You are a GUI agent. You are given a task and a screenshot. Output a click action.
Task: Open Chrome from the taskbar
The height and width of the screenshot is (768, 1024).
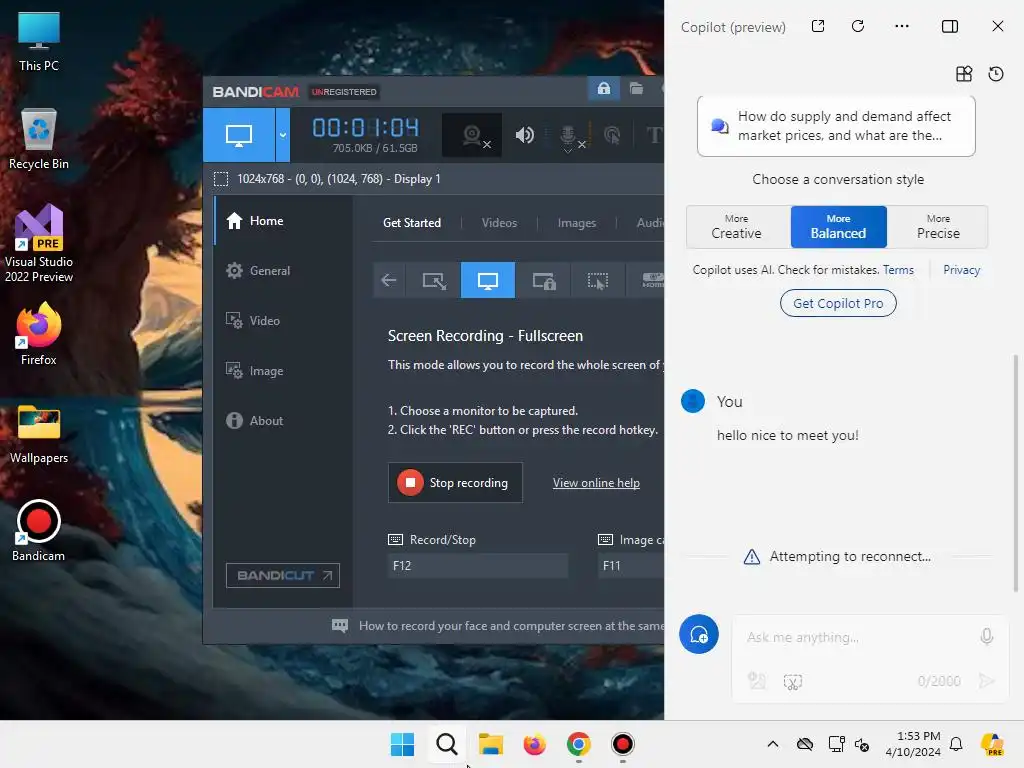pos(579,744)
